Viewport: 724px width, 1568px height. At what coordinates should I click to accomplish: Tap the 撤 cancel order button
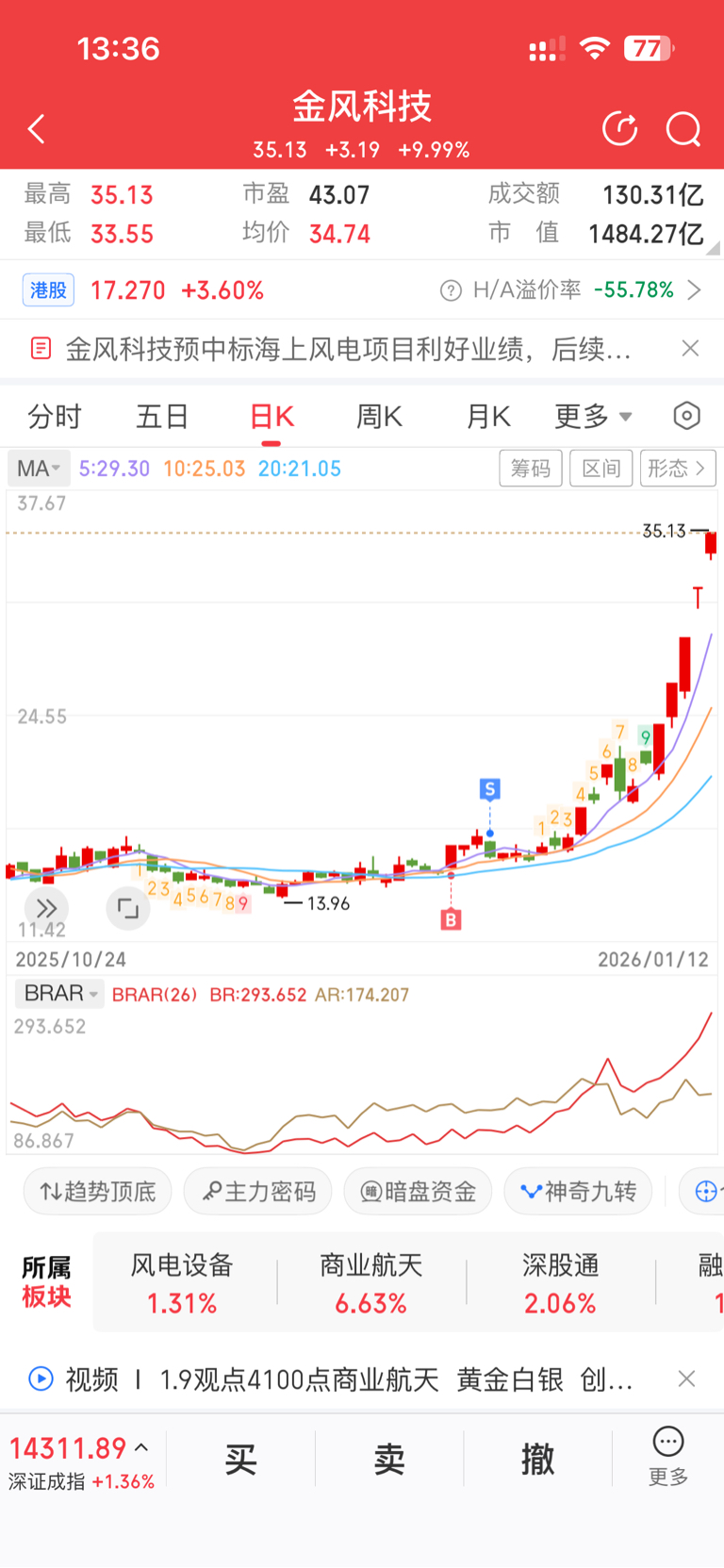coord(537,1460)
